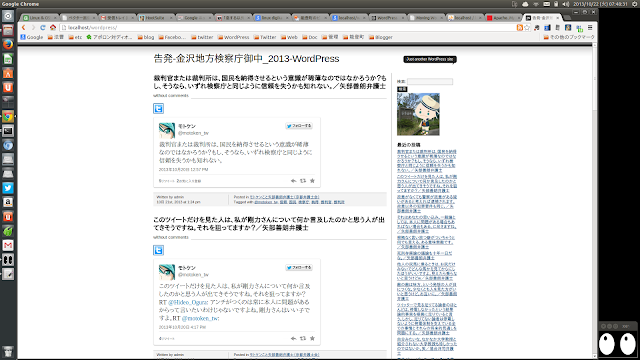Viewport: 640px width, 360px height.
Task: Open LibreOffice Calc from the dock
Action: (8, 59)
